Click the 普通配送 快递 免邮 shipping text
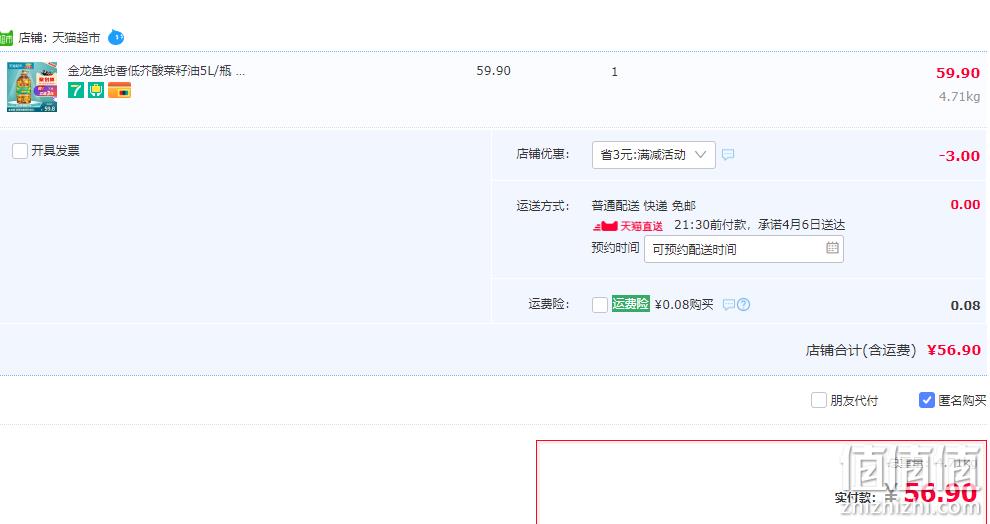 pos(643,206)
